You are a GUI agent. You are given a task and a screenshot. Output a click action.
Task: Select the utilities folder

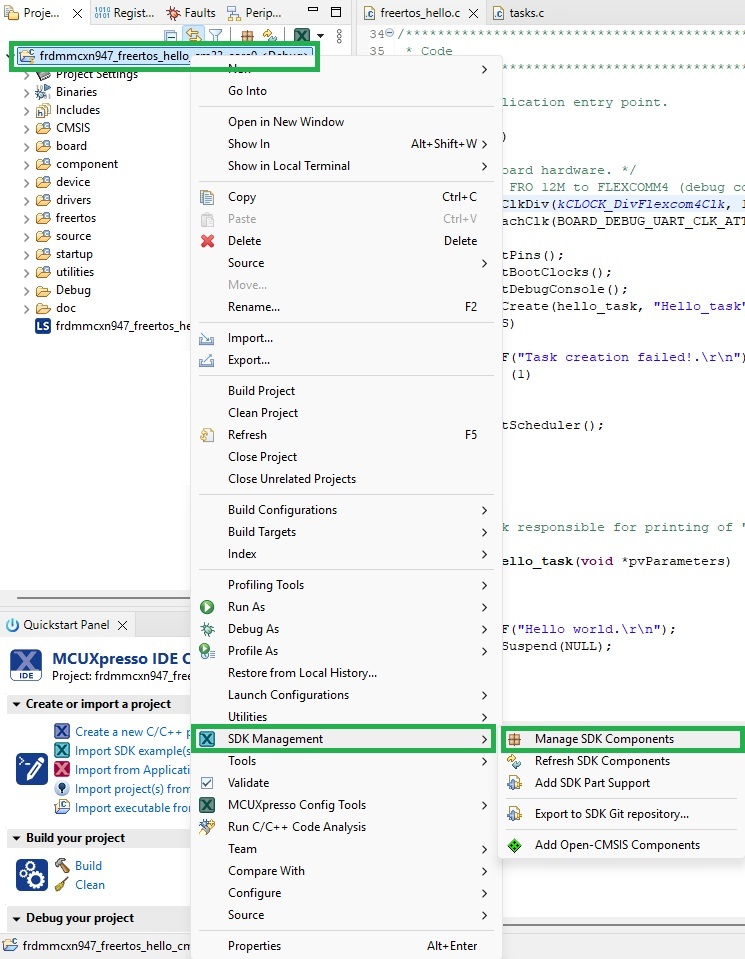click(75, 272)
